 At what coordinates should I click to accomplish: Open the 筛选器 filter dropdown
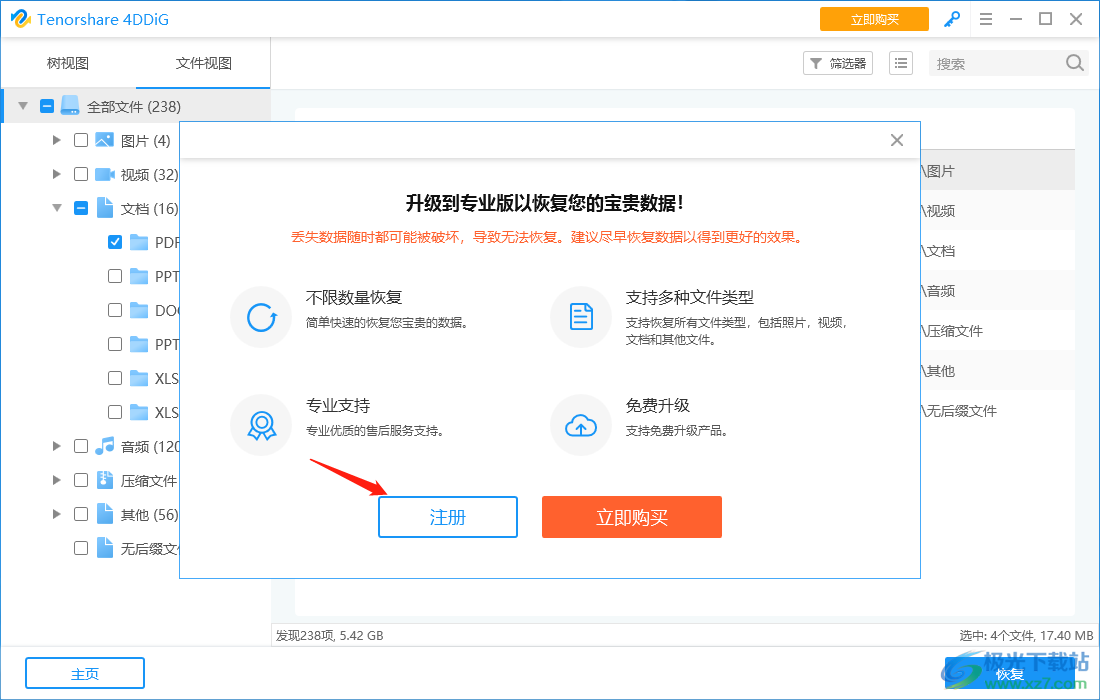coord(838,63)
